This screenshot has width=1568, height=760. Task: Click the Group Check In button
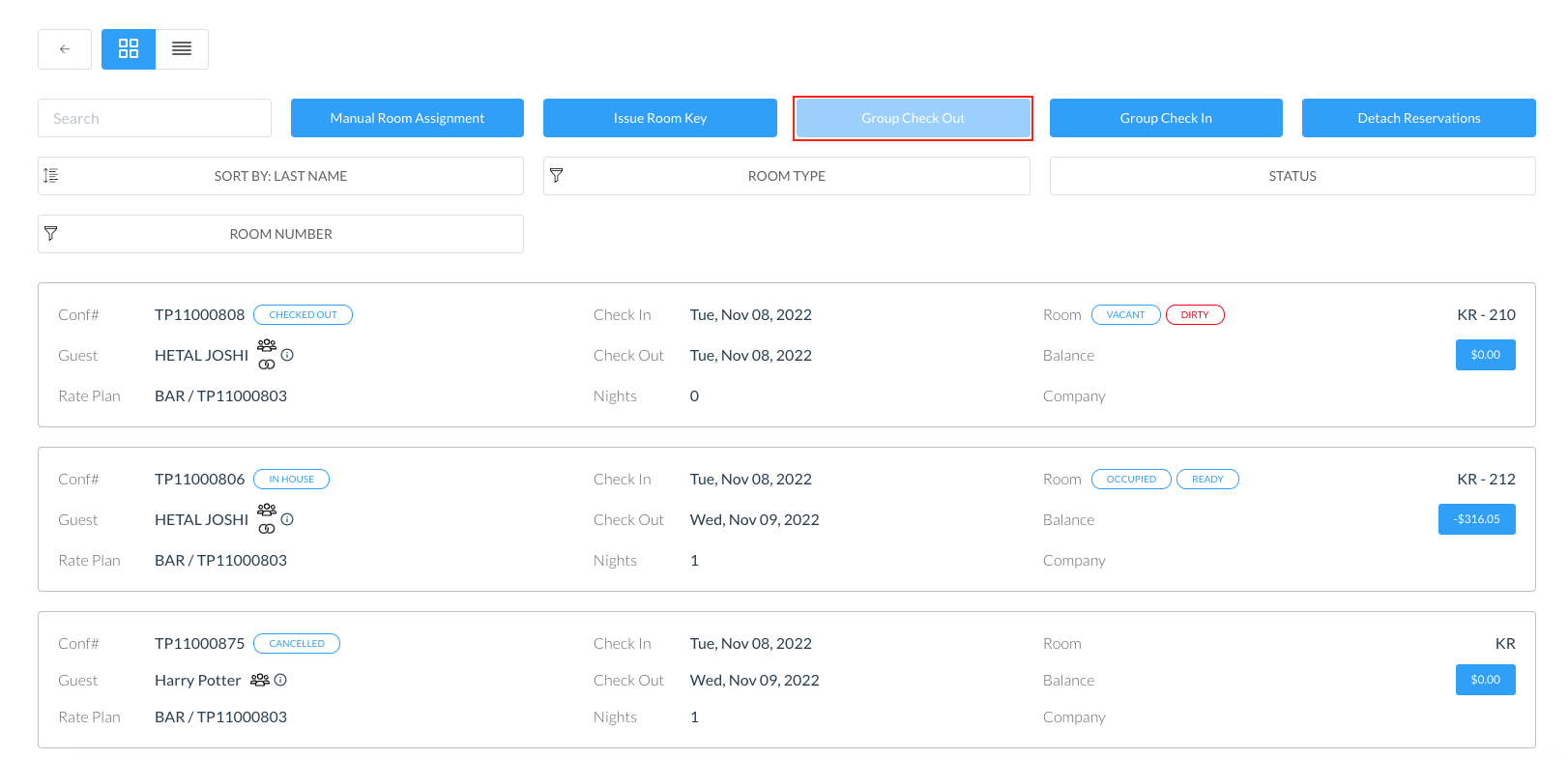(1166, 118)
